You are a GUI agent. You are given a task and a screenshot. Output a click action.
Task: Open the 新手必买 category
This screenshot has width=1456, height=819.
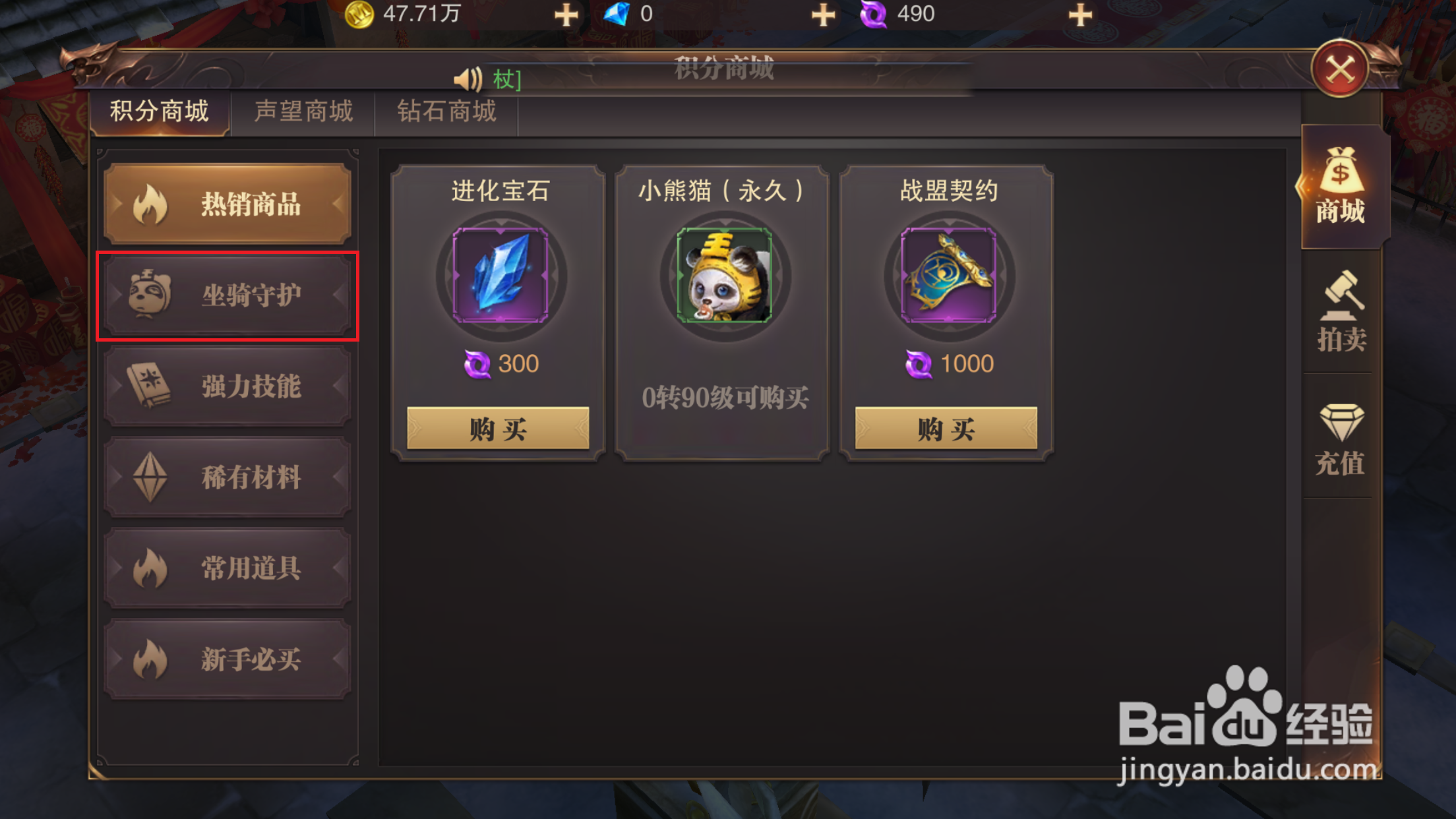coord(228,659)
